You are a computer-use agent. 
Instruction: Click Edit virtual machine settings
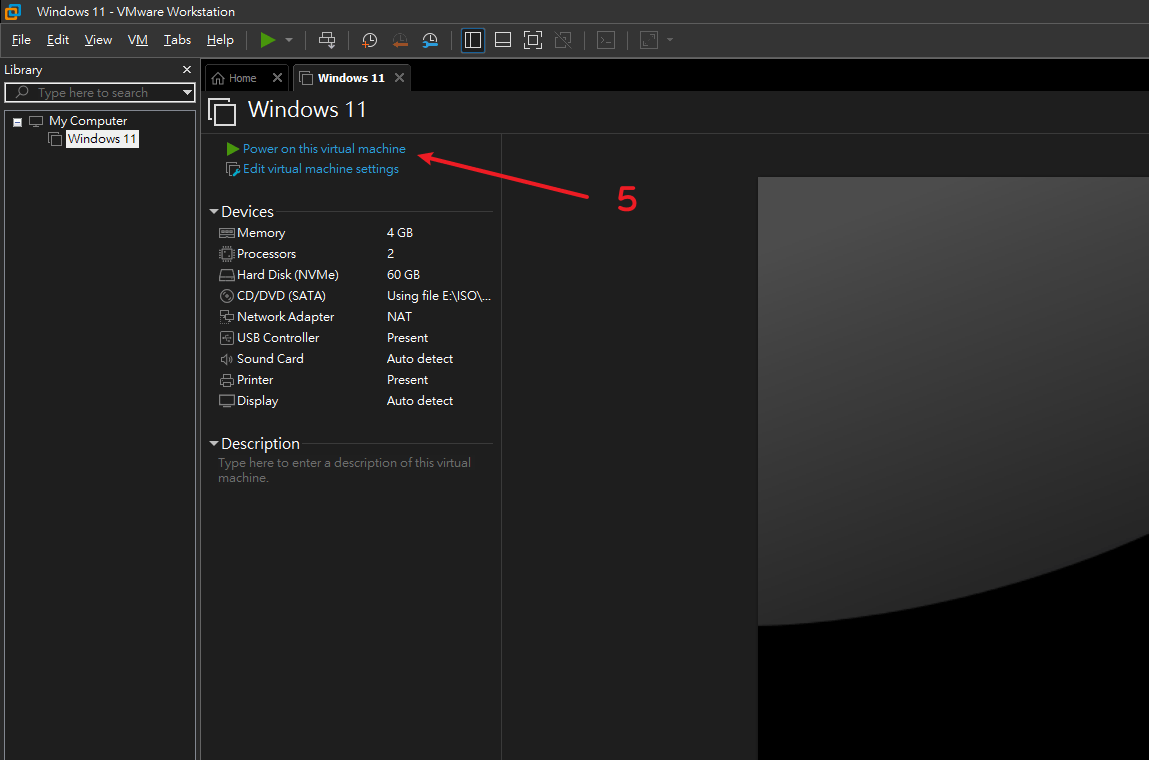click(x=320, y=169)
